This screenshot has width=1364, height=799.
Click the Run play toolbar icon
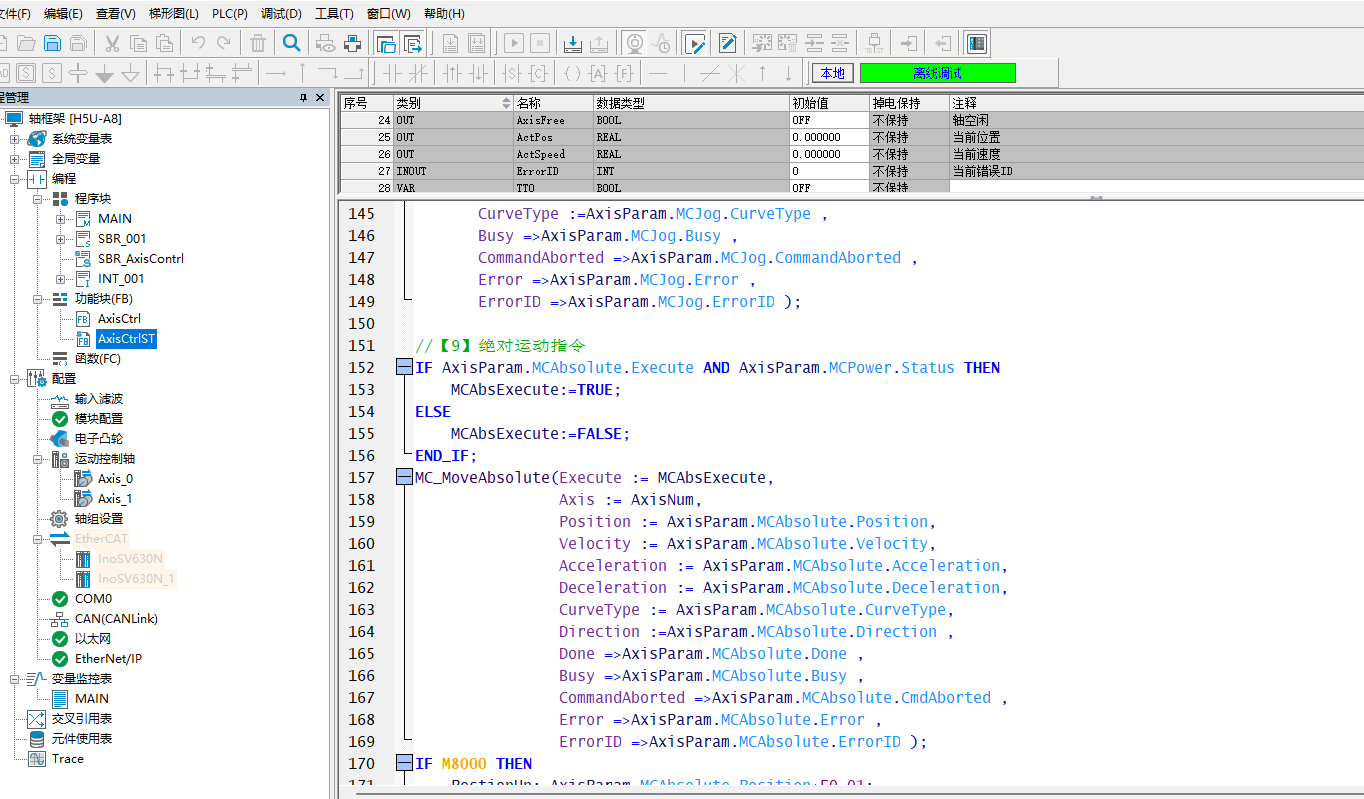tap(514, 43)
